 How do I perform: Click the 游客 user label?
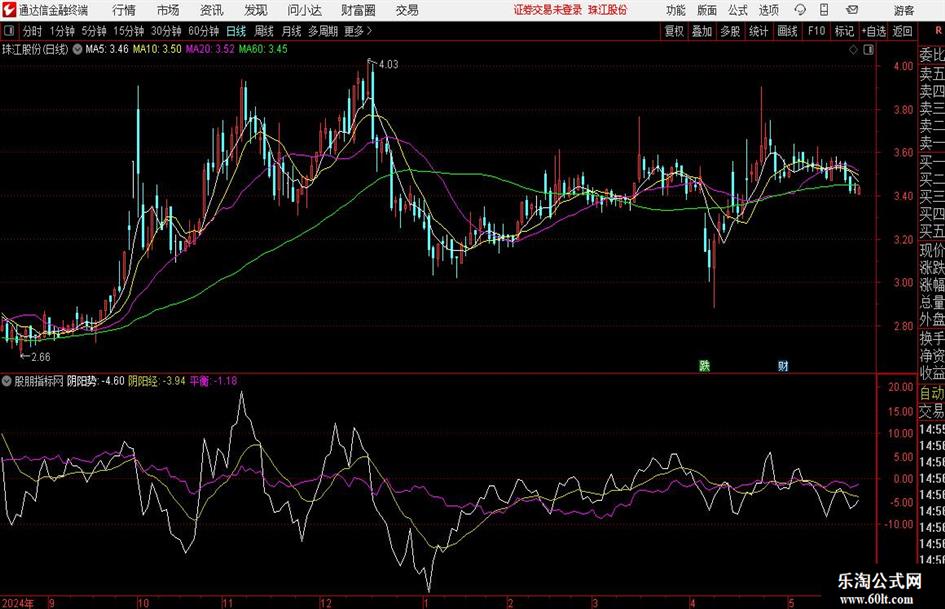point(904,10)
